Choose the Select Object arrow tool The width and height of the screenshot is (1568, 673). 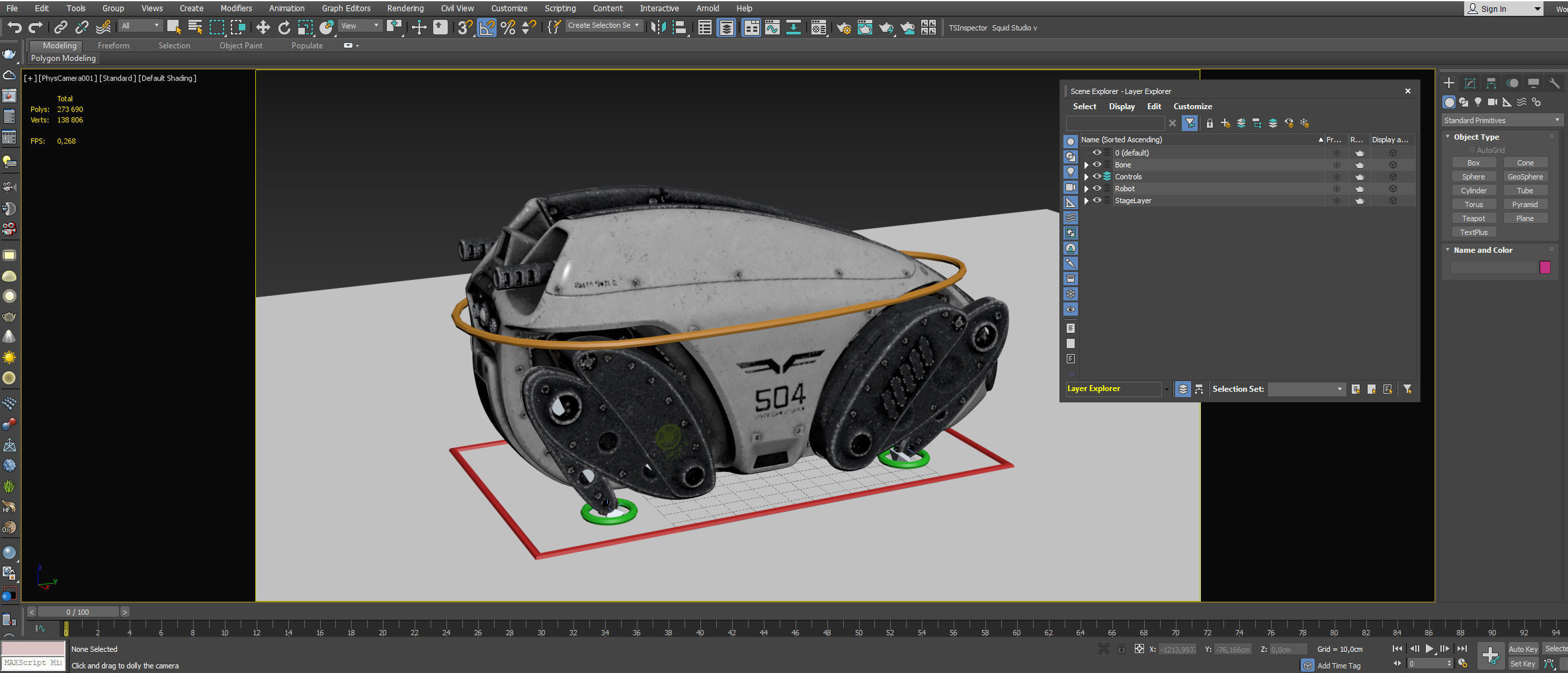[174, 27]
